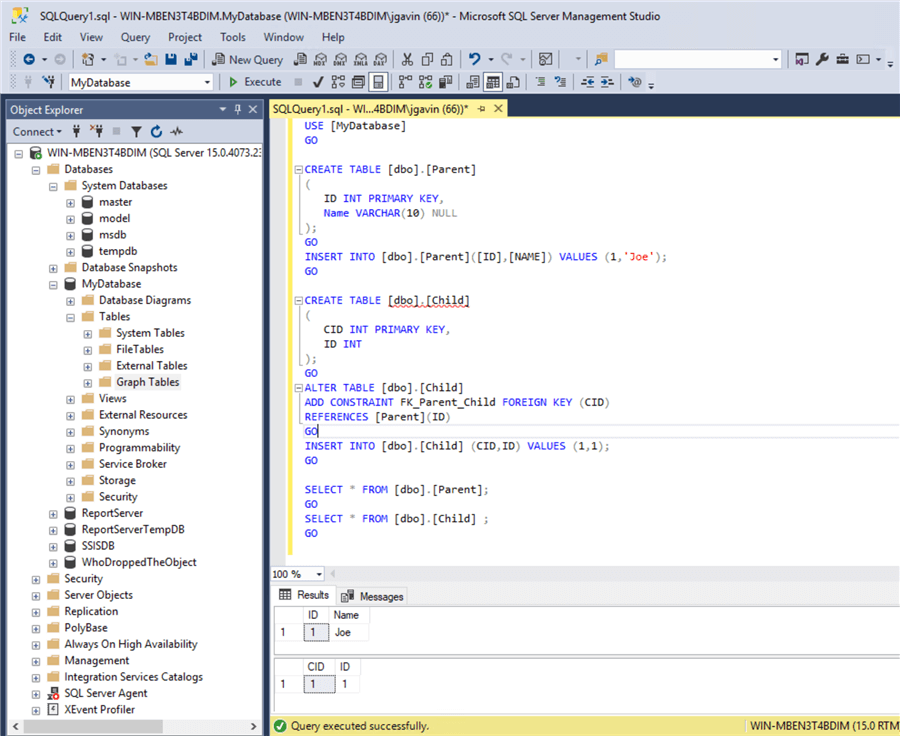This screenshot has height=736, width=900.
Task: Click the MDX query icon
Action: point(320,59)
